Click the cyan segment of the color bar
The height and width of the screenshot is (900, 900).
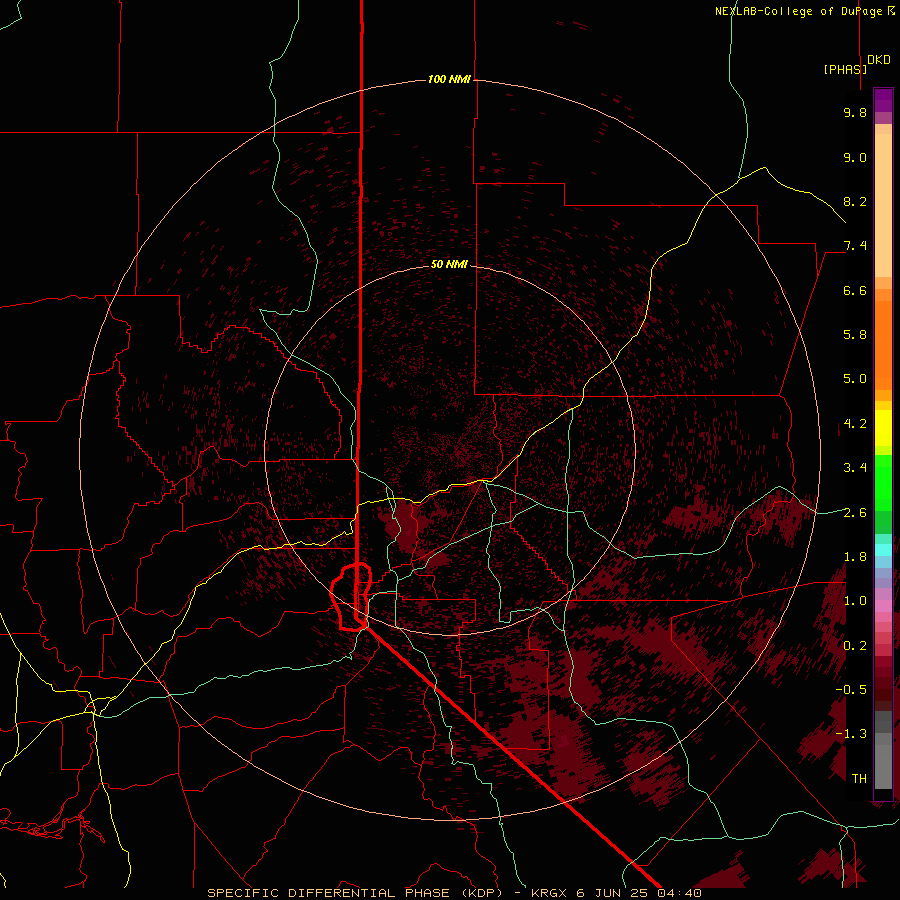point(883,550)
